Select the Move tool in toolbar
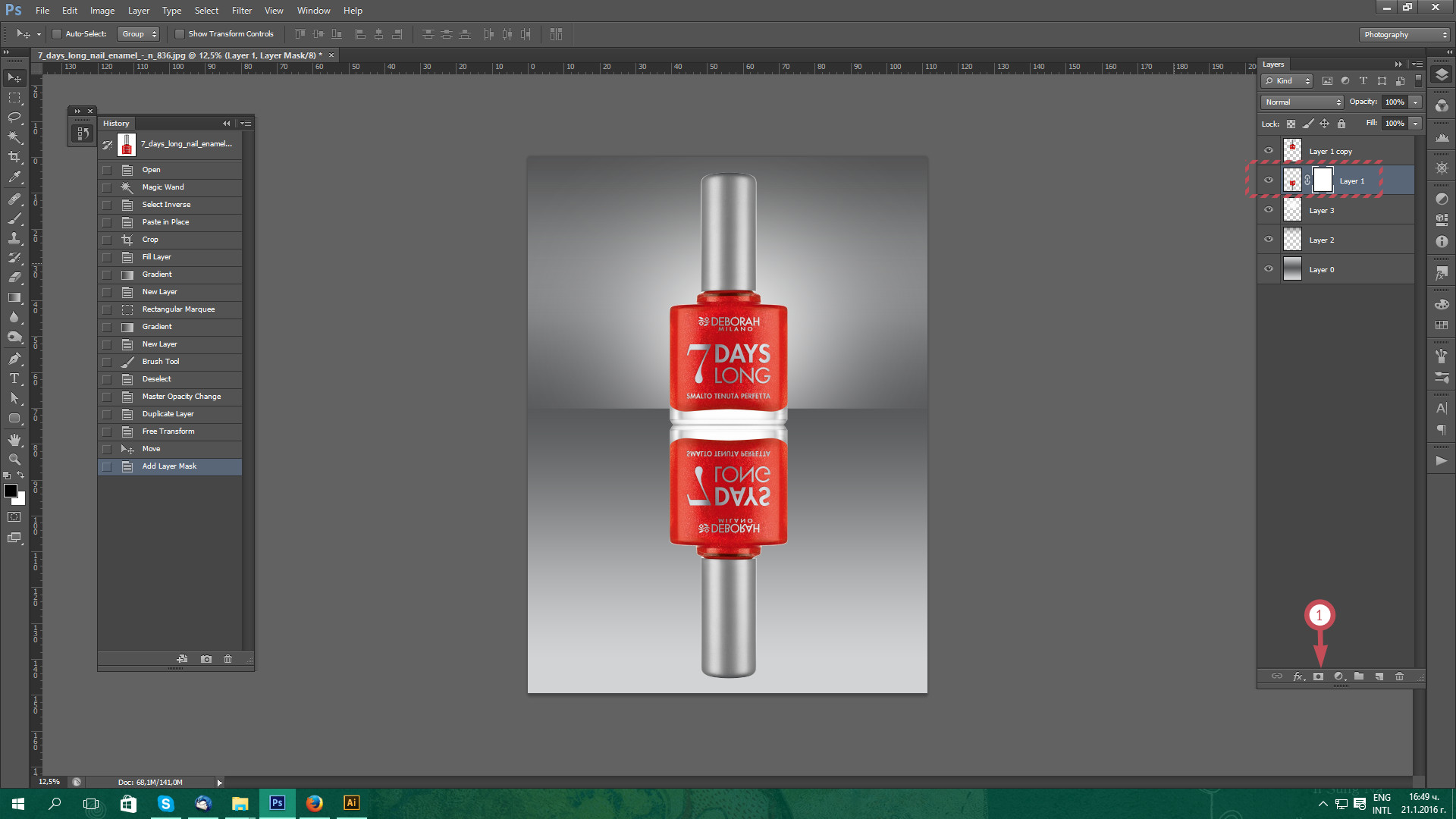This screenshot has height=819, width=1456. click(14, 78)
